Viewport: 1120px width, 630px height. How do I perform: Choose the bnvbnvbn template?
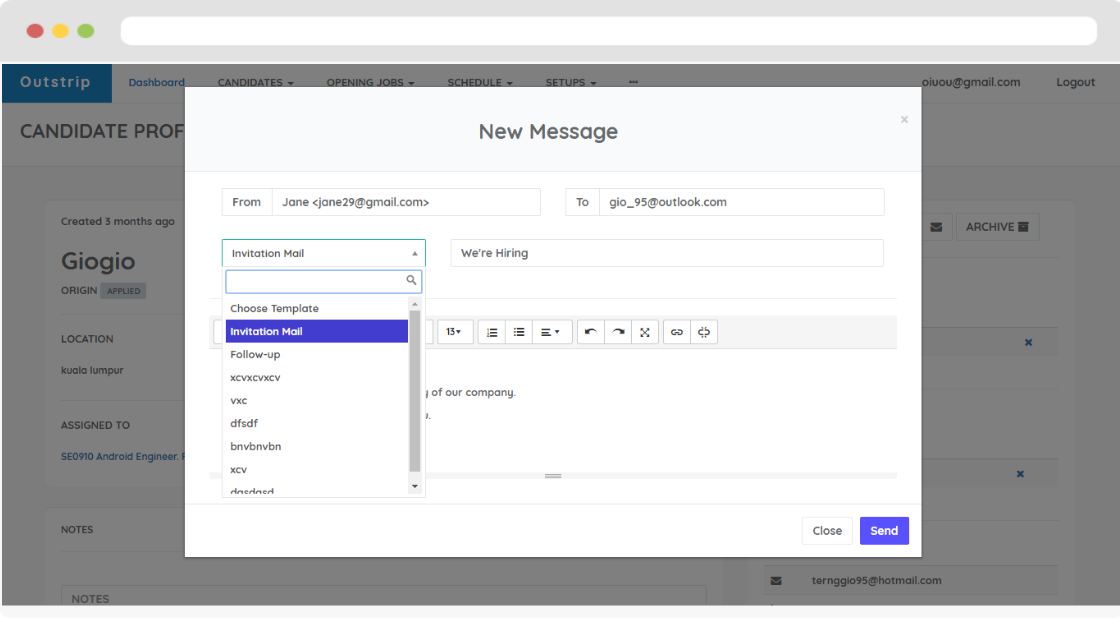click(316, 446)
